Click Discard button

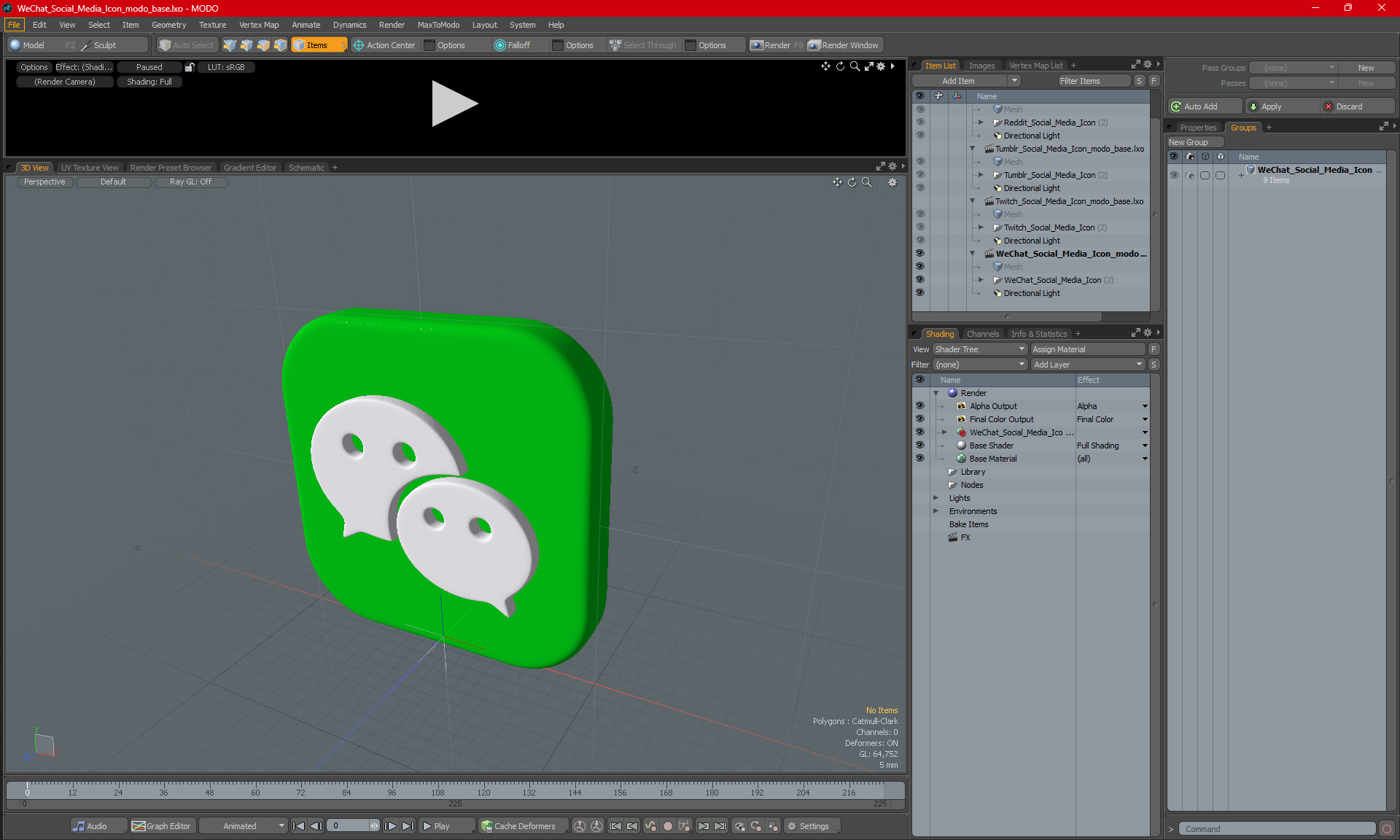click(1358, 106)
